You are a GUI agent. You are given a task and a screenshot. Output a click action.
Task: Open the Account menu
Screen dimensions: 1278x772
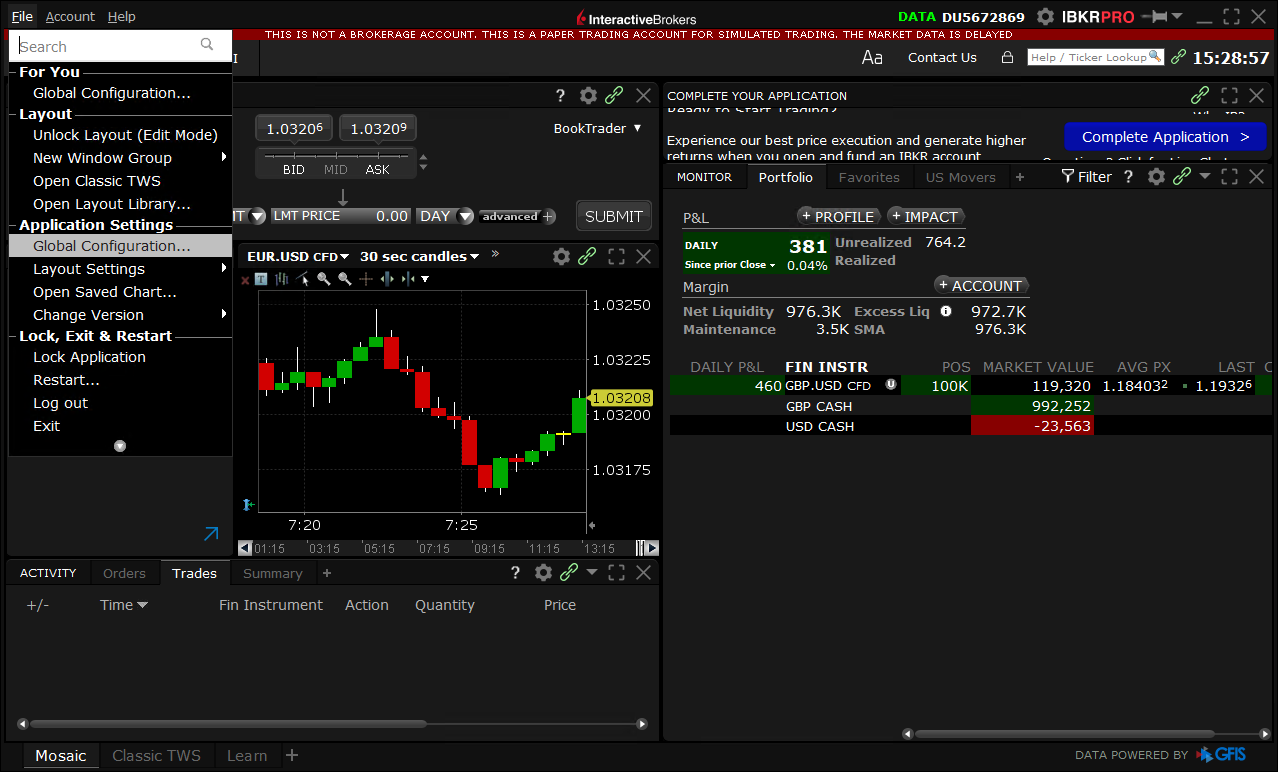click(x=70, y=17)
